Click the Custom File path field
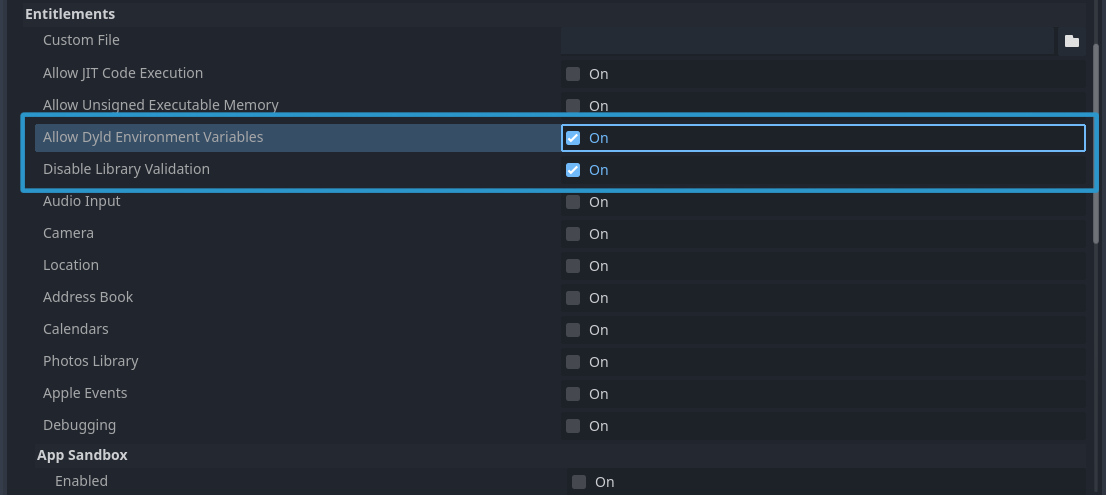Image resolution: width=1106 pixels, height=495 pixels. (x=807, y=41)
